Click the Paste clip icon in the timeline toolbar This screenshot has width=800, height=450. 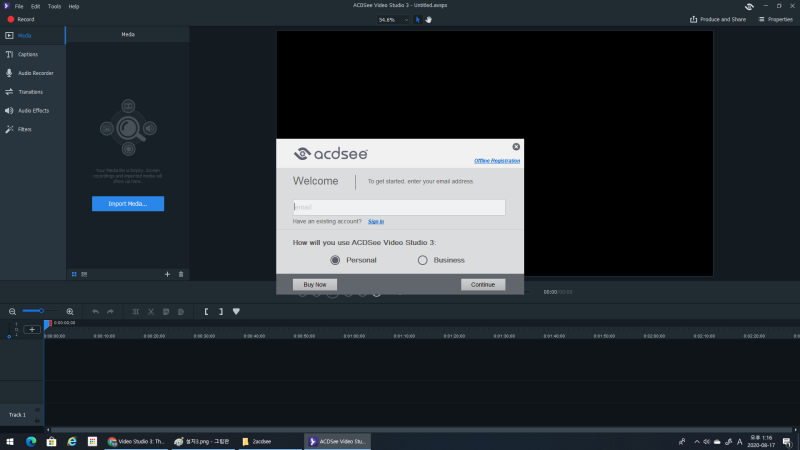point(181,311)
